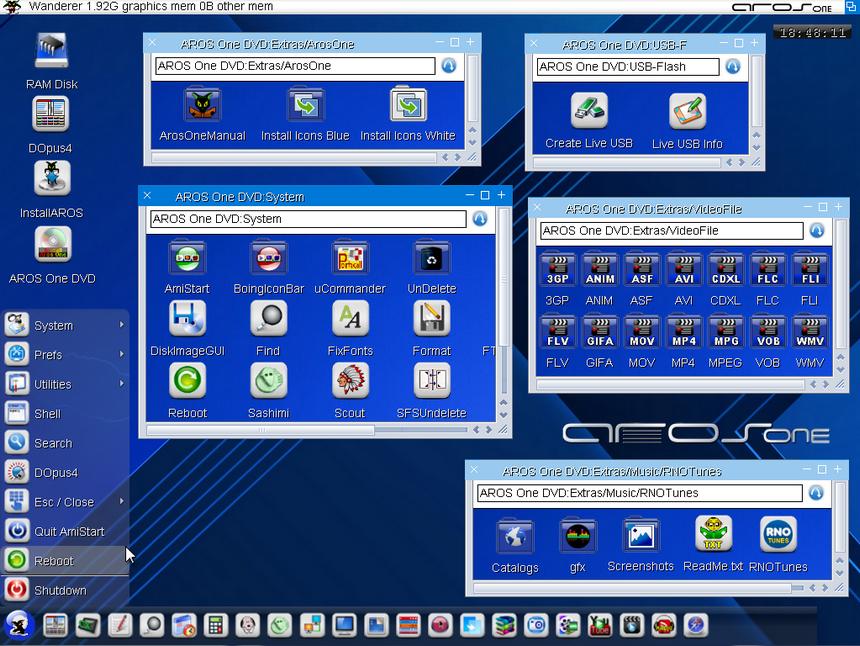Launch the Scout tool
This screenshot has width=860, height=646.
pyautogui.click(x=350, y=381)
